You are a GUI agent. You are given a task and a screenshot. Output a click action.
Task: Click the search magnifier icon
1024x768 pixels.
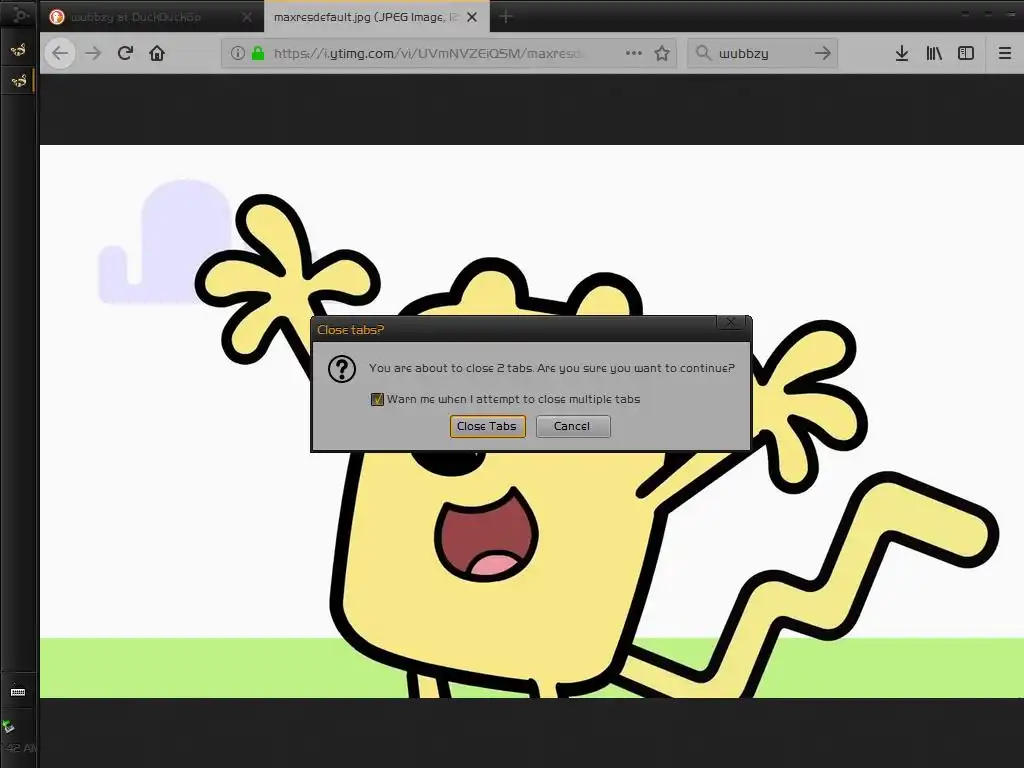pos(703,53)
